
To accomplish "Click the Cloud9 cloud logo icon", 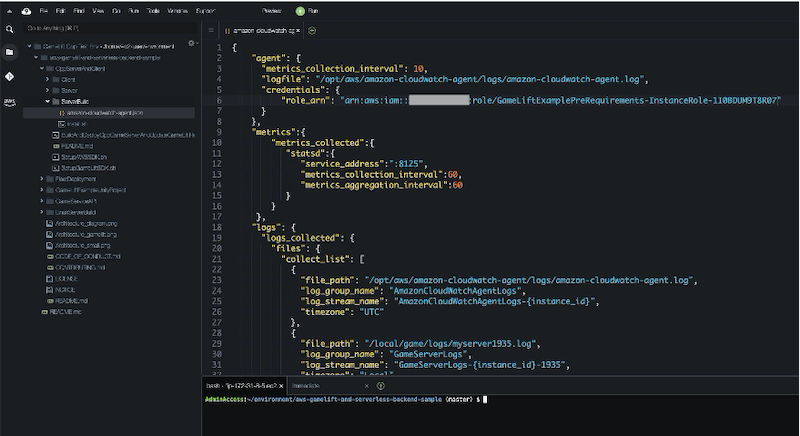I will [x=26, y=11].
